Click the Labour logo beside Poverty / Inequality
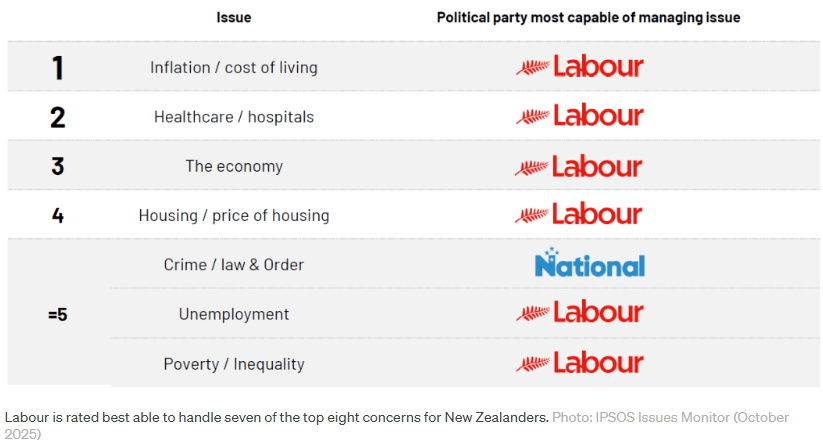This screenshot has height=444, width=823. coord(579,362)
